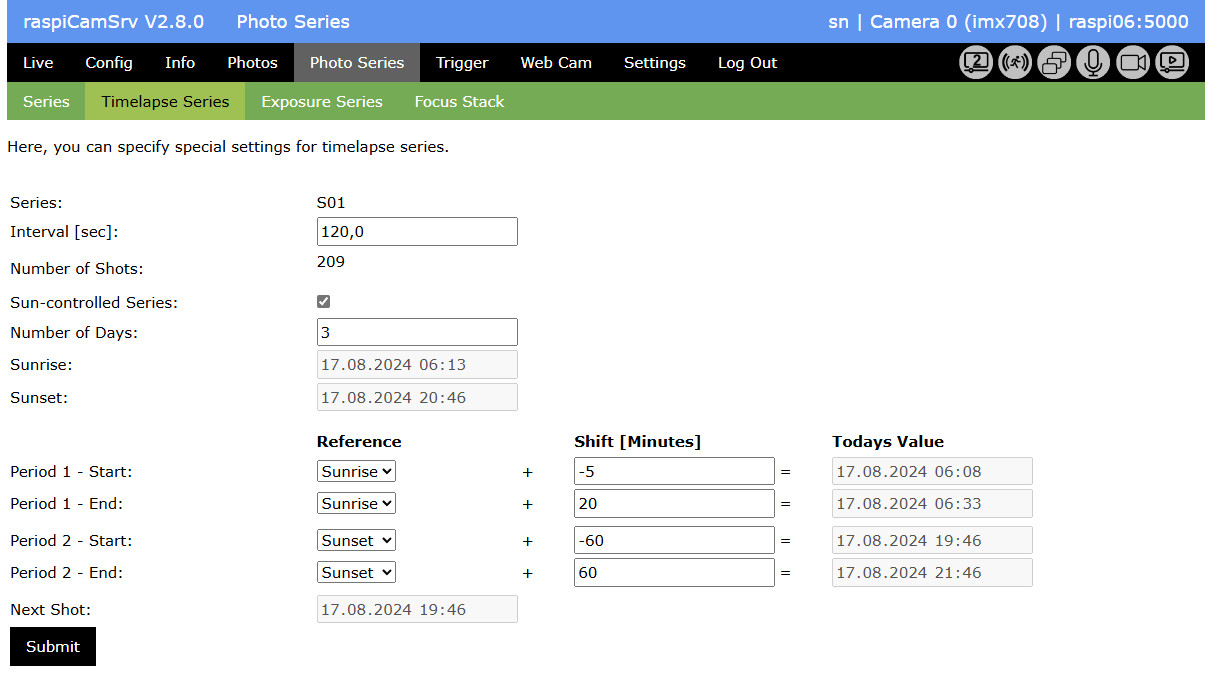Click the live stream play icon
1210x689 pixels.
1172,63
